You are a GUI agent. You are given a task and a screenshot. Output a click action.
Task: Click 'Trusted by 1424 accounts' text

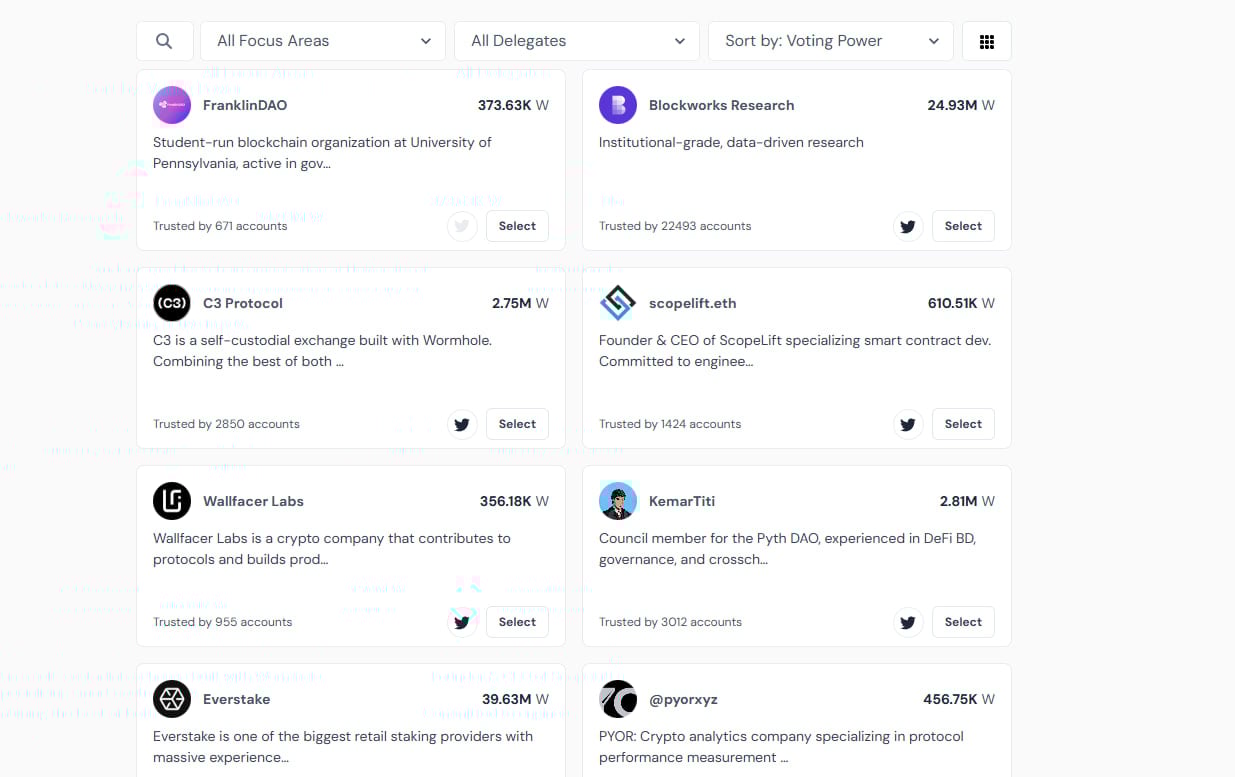coord(670,424)
